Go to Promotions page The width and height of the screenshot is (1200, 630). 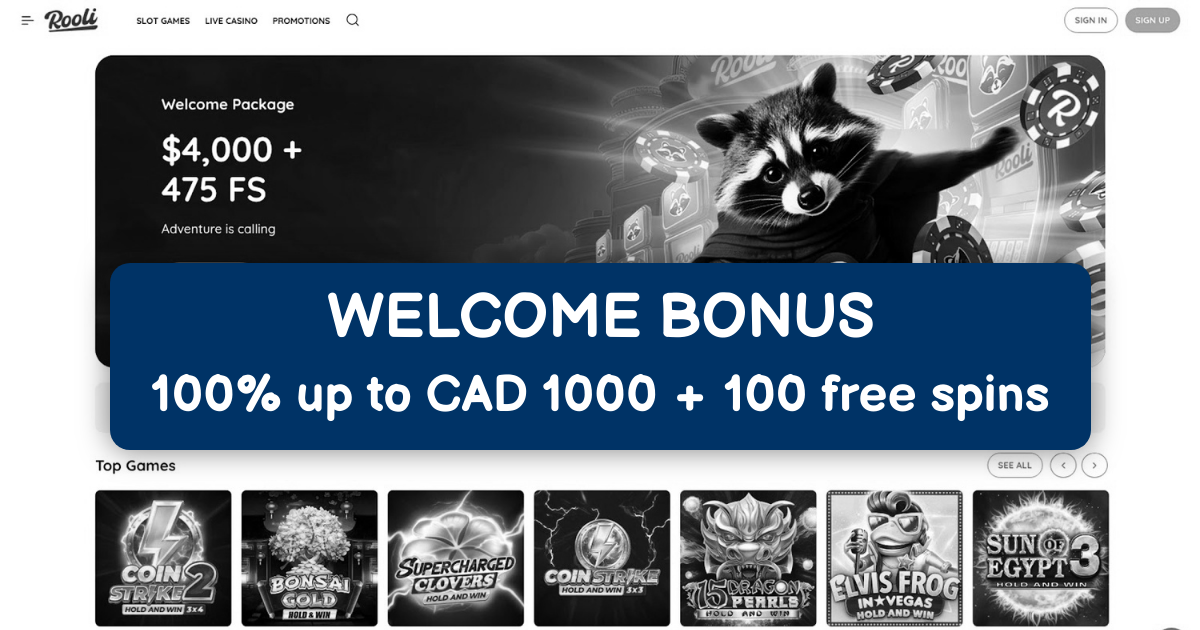pyautogui.click(x=301, y=21)
